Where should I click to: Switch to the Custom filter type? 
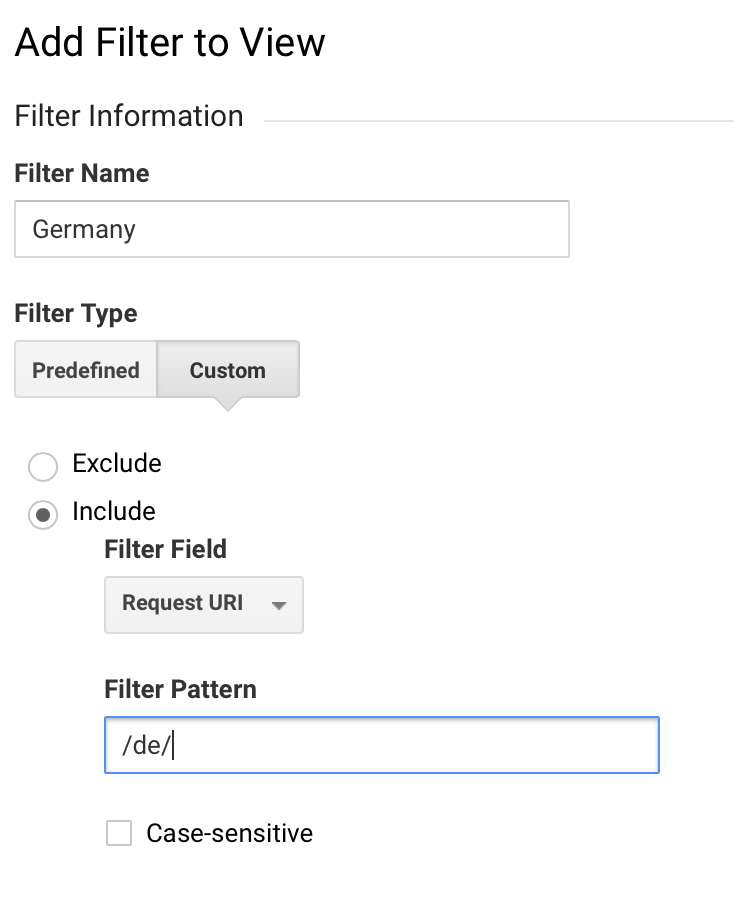point(228,369)
